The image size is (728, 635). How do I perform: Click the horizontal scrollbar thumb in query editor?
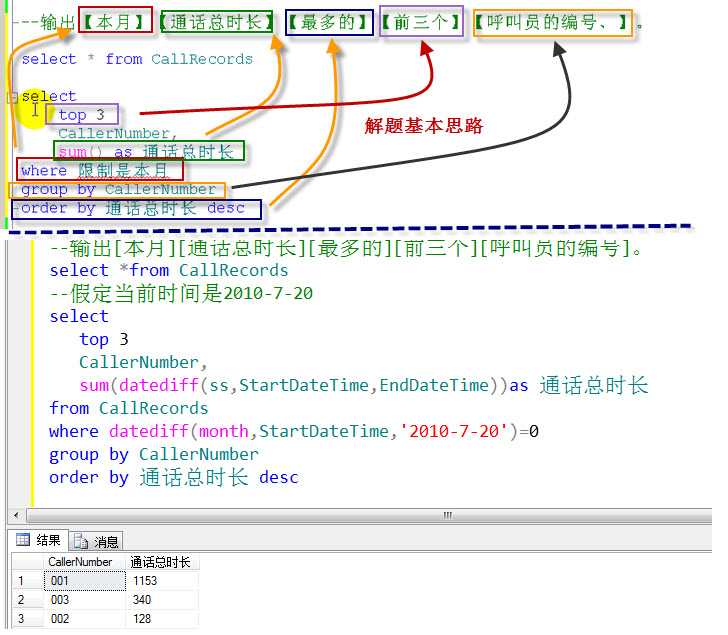click(x=369, y=515)
